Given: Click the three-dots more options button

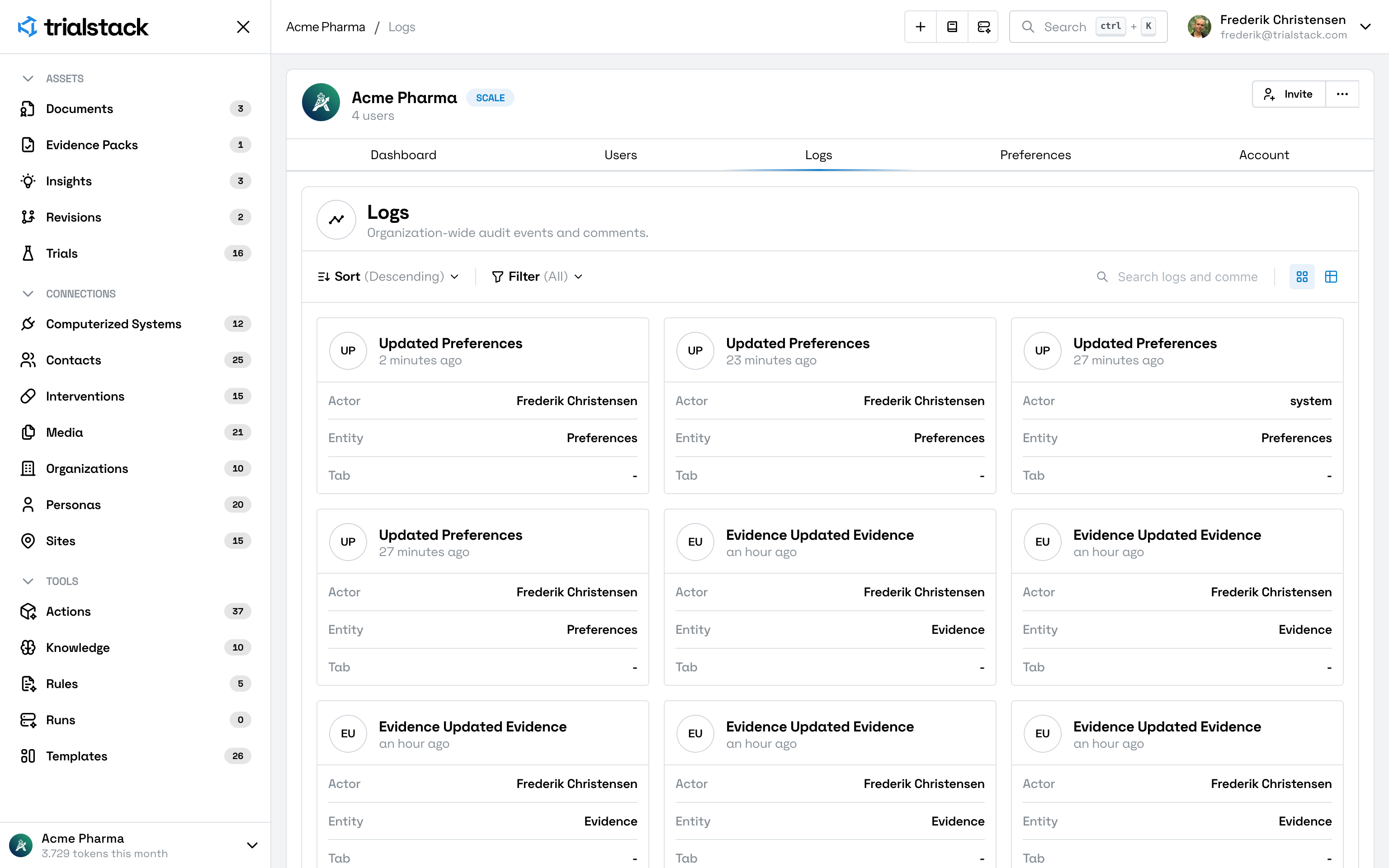Looking at the screenshot, I should (x=1342, y=94).
